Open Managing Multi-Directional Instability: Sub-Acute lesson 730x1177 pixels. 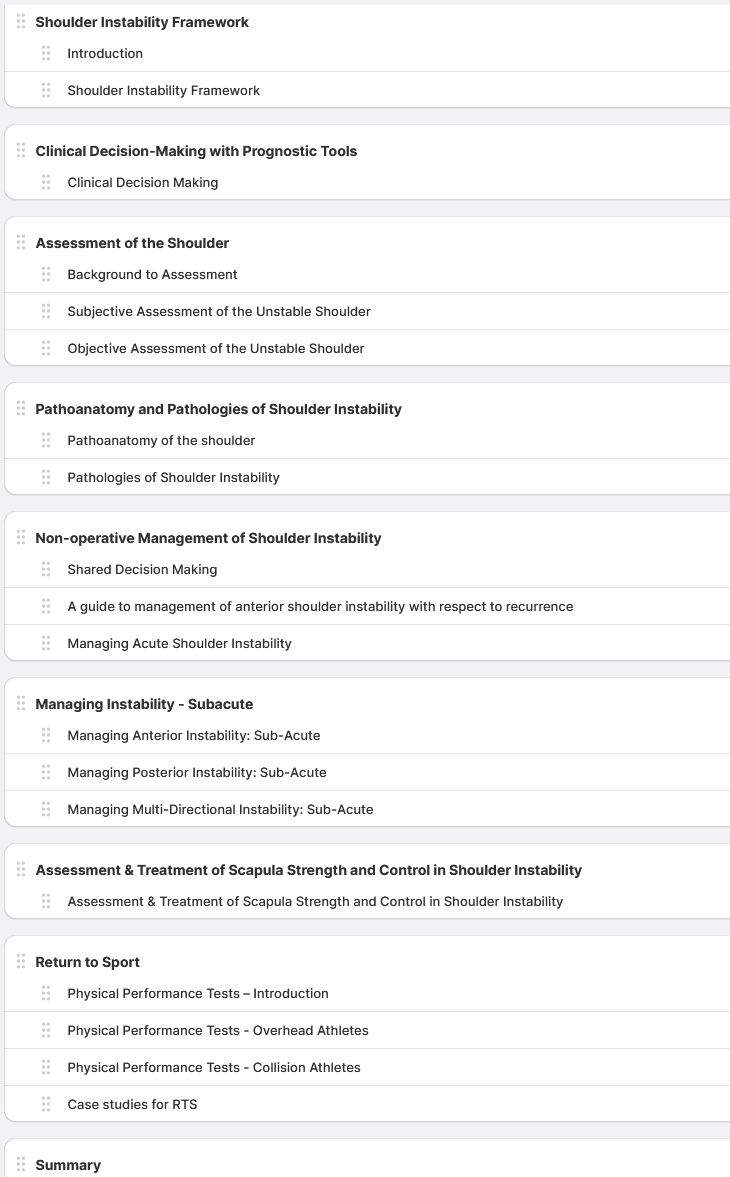220,809
